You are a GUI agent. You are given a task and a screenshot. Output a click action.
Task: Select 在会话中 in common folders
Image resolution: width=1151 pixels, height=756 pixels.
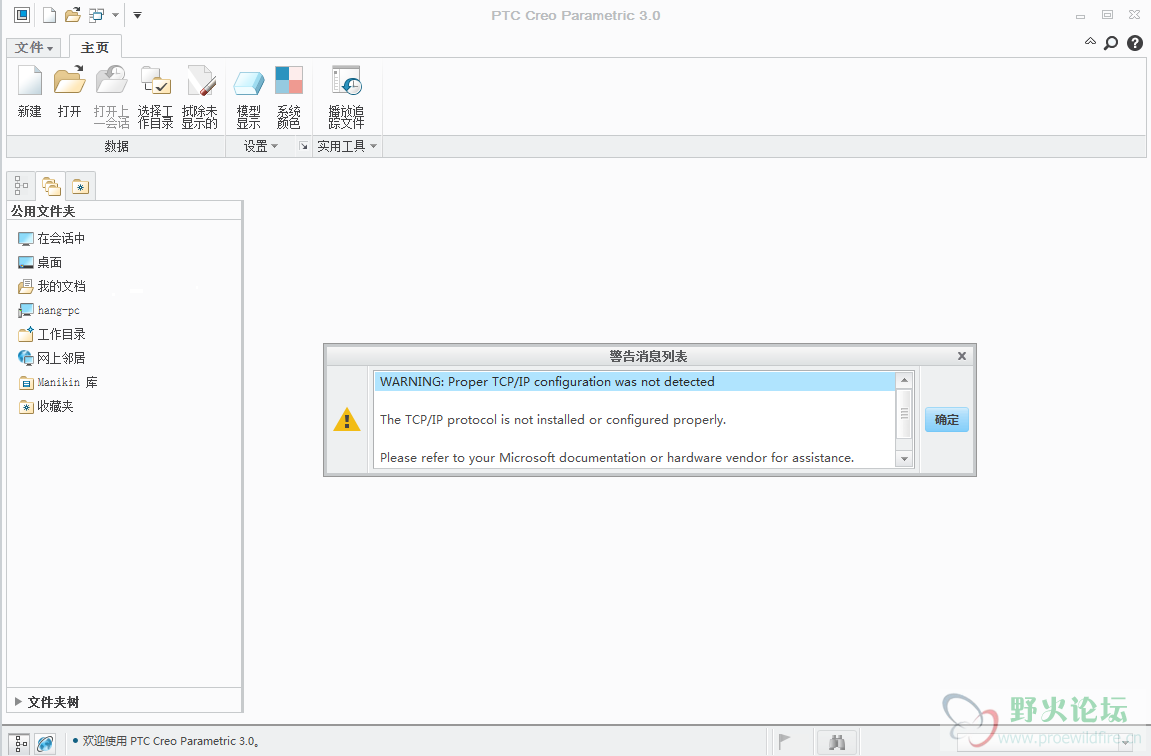coord(51,239)
